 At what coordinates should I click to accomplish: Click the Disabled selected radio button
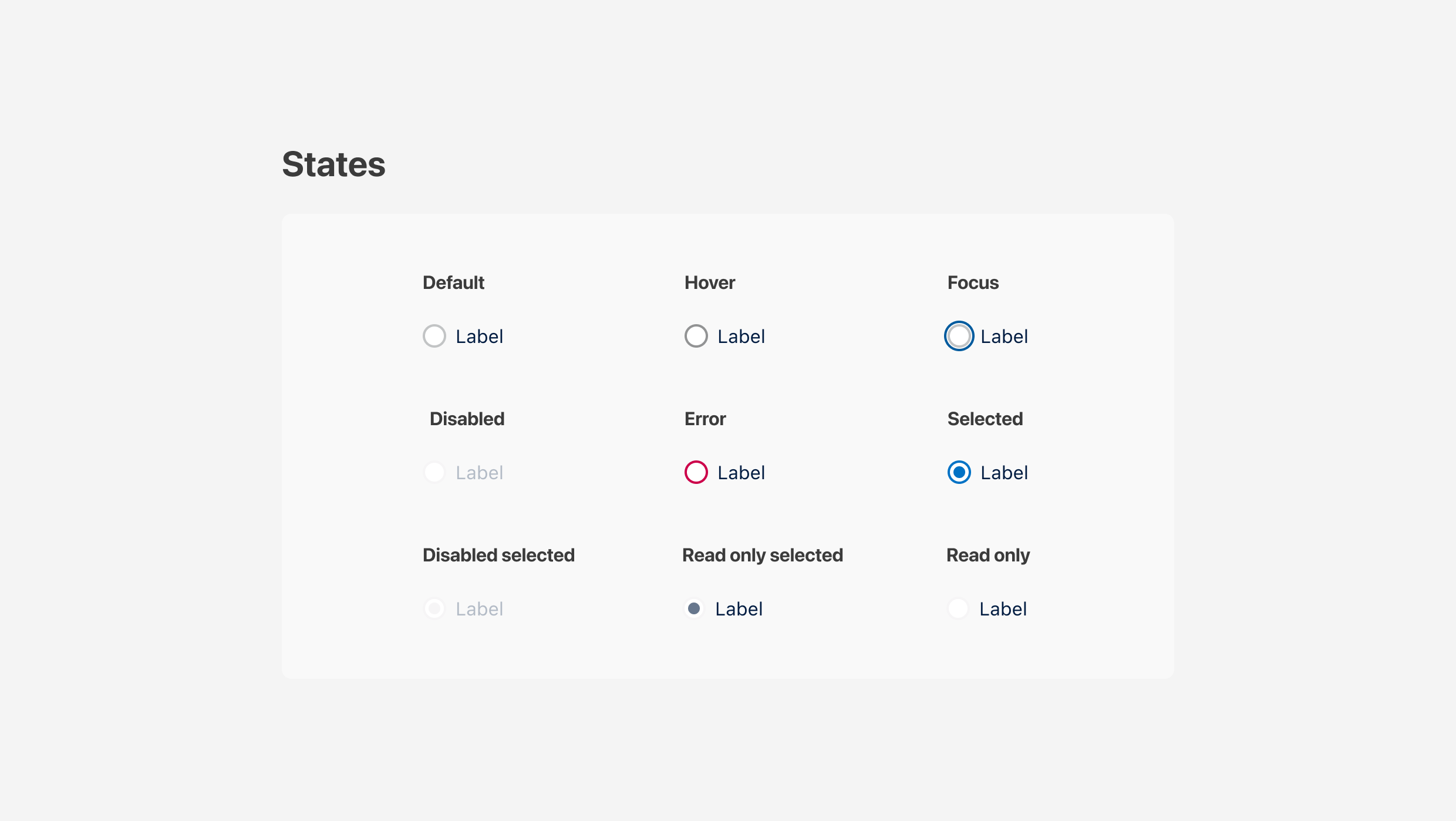pos(434,608)
